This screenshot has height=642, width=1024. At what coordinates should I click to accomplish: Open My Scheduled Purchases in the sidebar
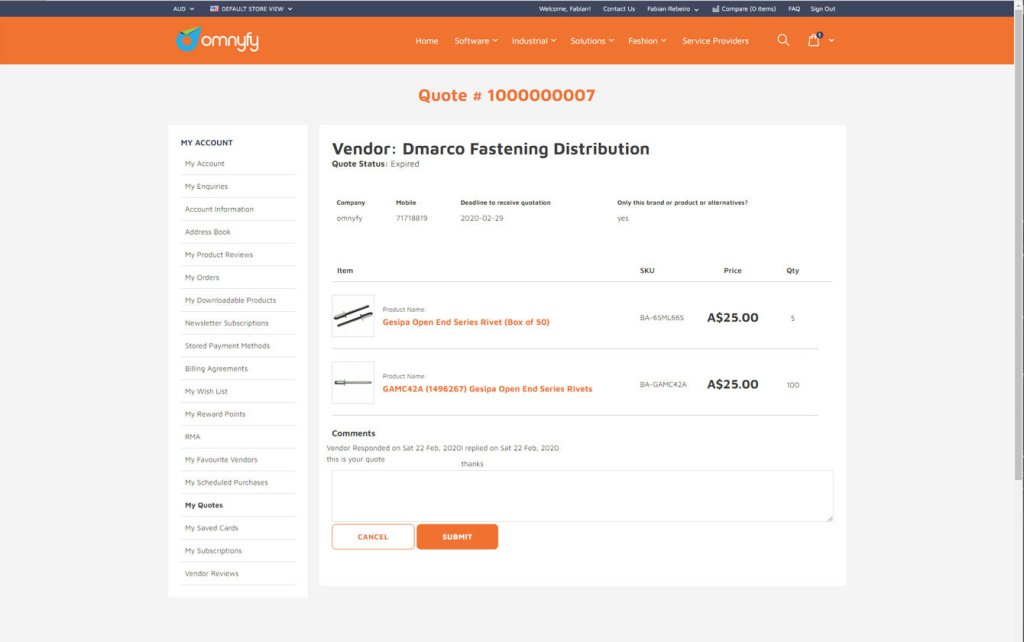click(x=226, y=483)
